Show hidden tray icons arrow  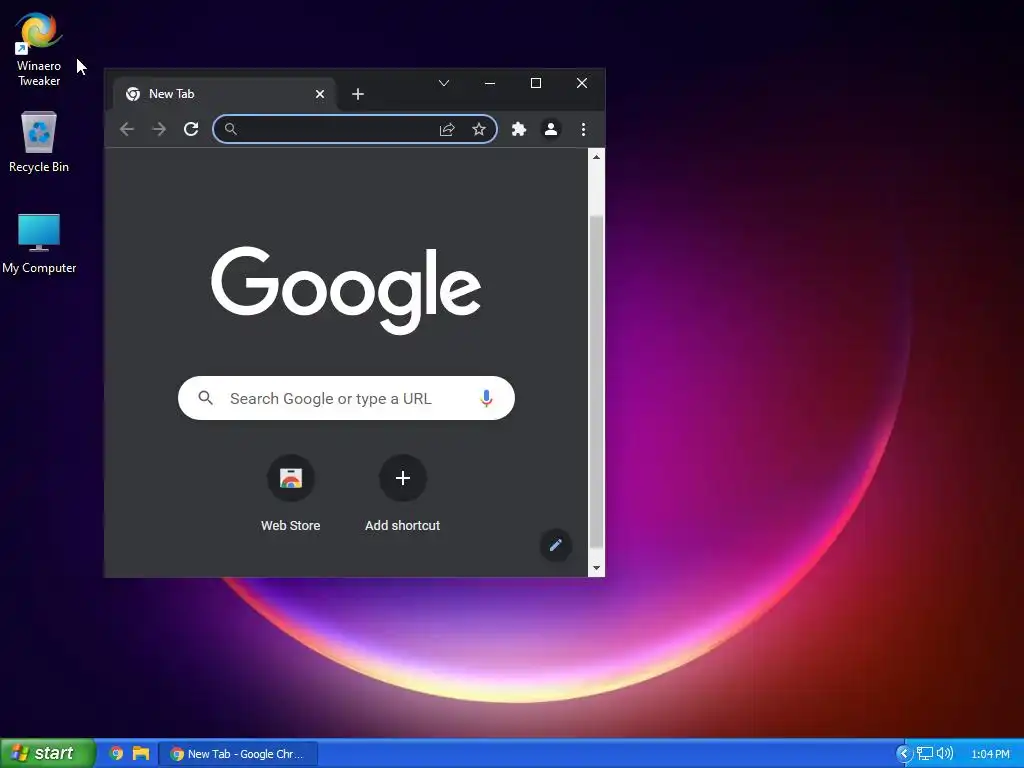904,754
